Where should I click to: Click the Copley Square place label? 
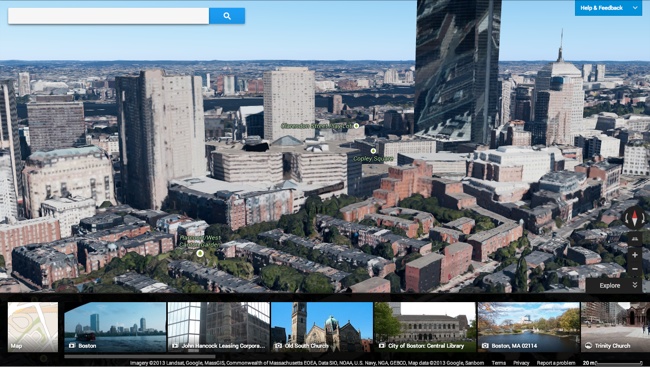(x=373, y=158)
